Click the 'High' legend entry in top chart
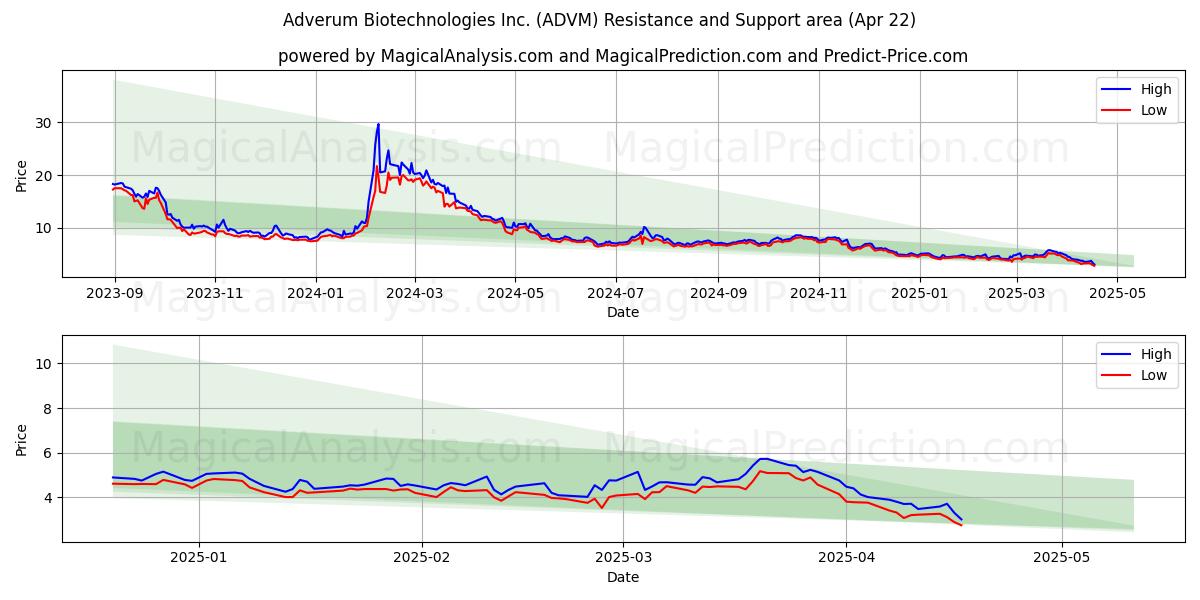Image resolution: width=1200 pixels, height=600 pixels. click(1137, 89)
